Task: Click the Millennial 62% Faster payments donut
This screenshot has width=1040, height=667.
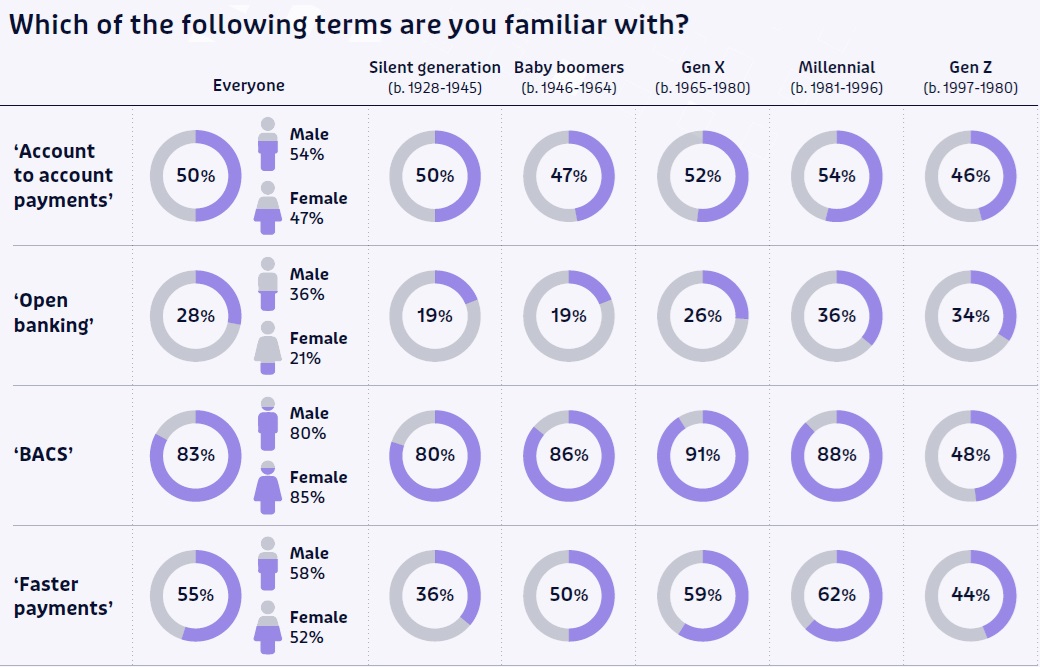Action: (x=836, y=595)
